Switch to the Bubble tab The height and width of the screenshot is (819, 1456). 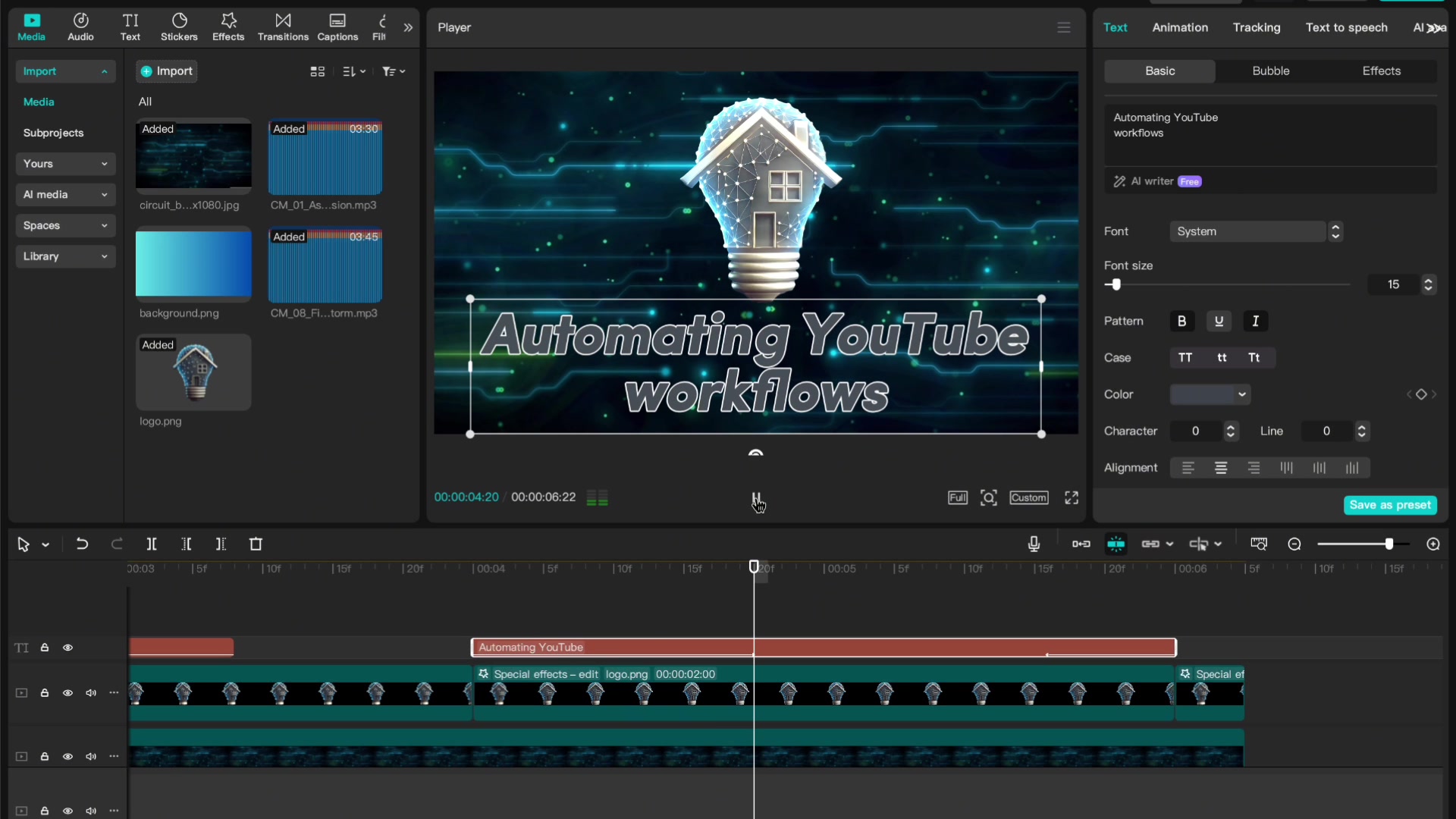click(1270, 71)
